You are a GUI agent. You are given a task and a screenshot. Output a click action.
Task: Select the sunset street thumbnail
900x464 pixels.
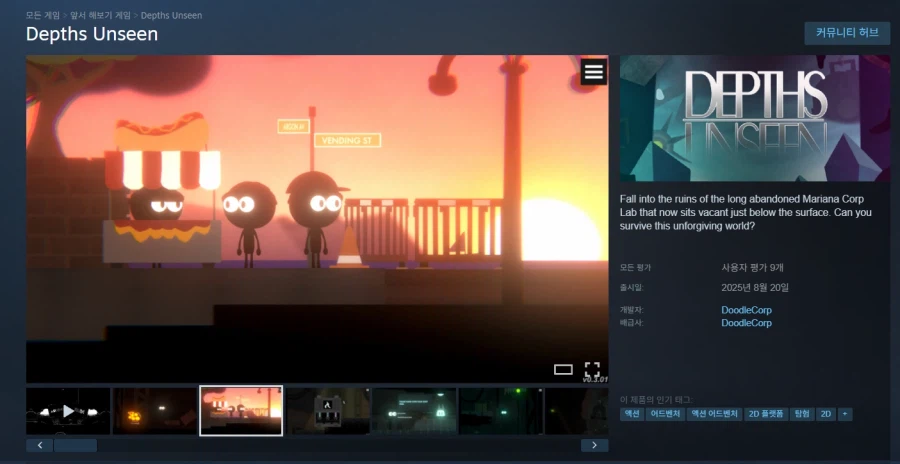[241, 411]
